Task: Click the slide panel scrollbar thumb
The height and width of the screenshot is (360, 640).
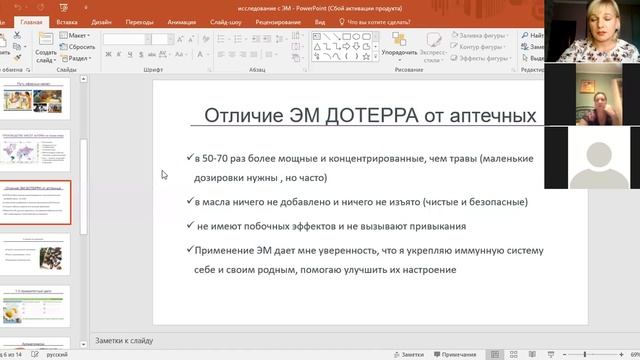Action: point(83,187)
